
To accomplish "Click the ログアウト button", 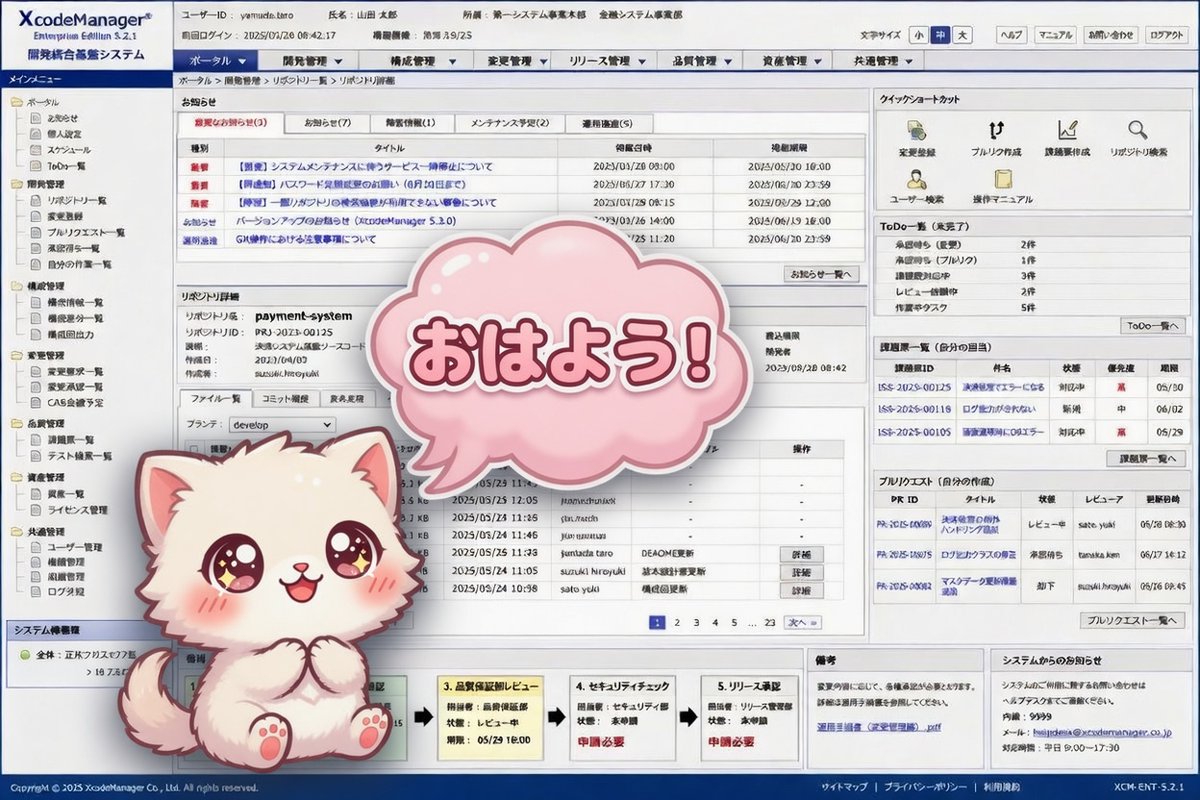I will [1166, 34].
